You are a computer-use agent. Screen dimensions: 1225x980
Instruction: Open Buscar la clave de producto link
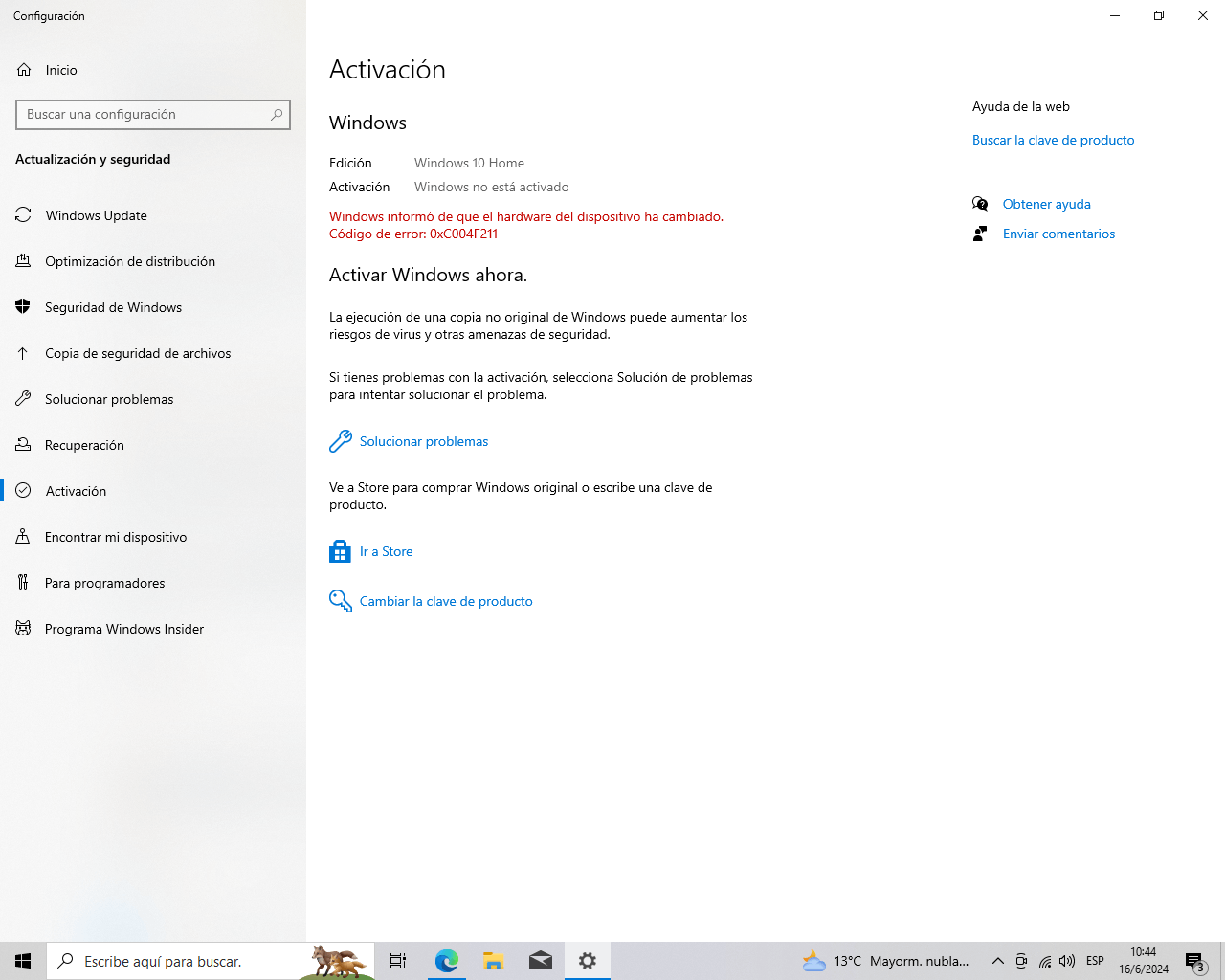pyautogui.click(x=1053, y=140)
